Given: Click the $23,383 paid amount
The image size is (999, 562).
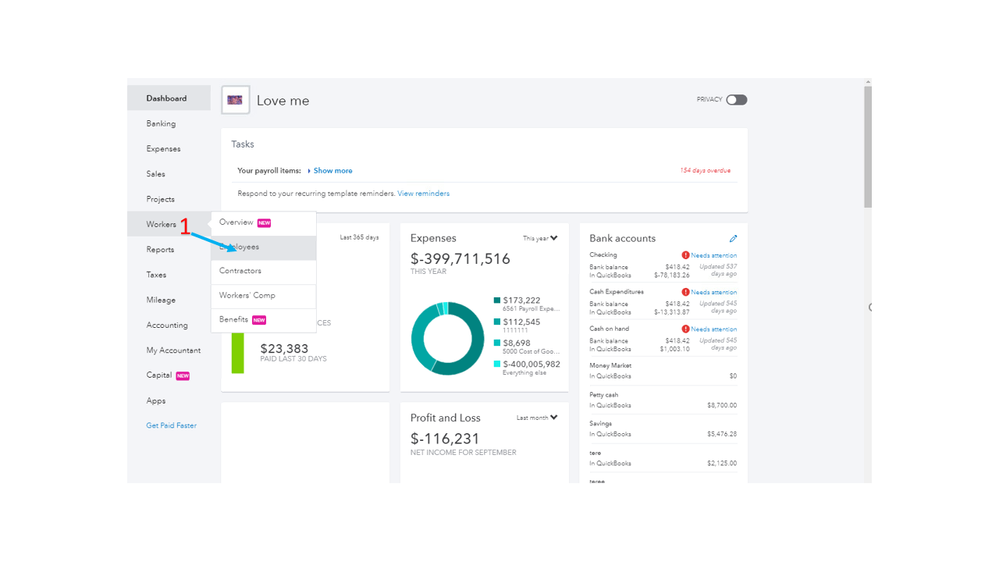Looking at the screenshot, I should (x=284, y=349).
